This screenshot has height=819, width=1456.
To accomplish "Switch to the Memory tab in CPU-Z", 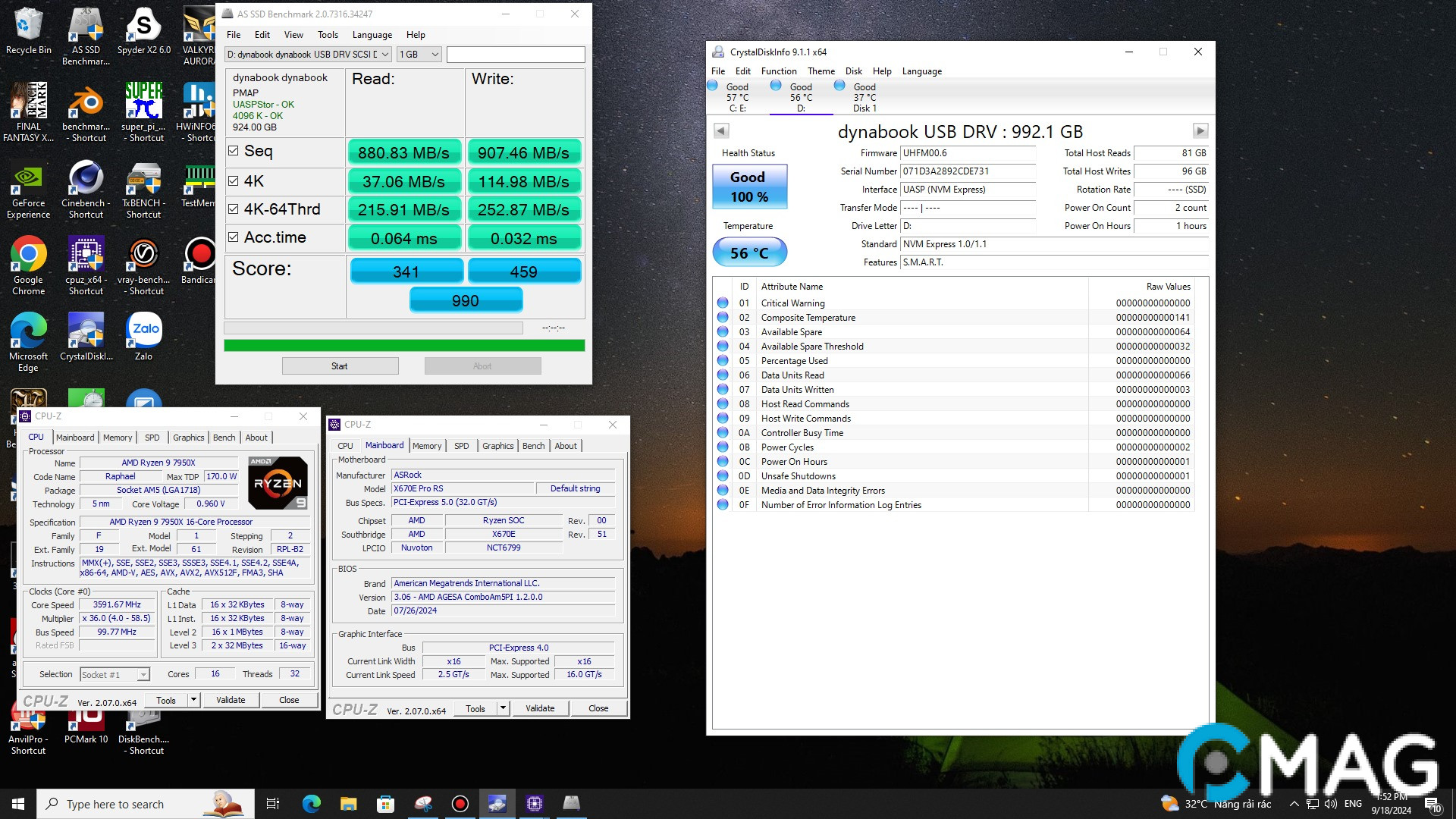I will click(118, 438).
